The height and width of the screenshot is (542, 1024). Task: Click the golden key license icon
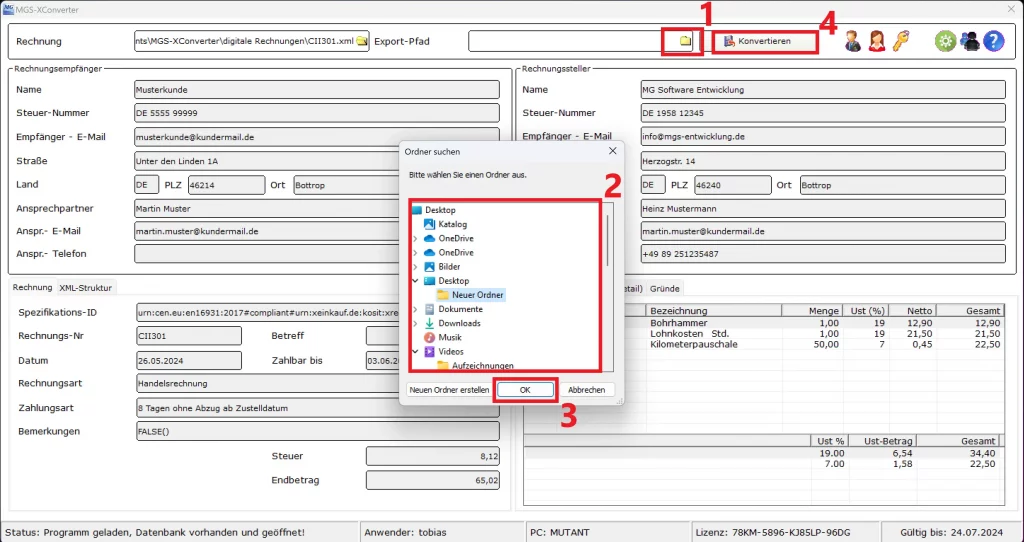[x=901, y=41]
